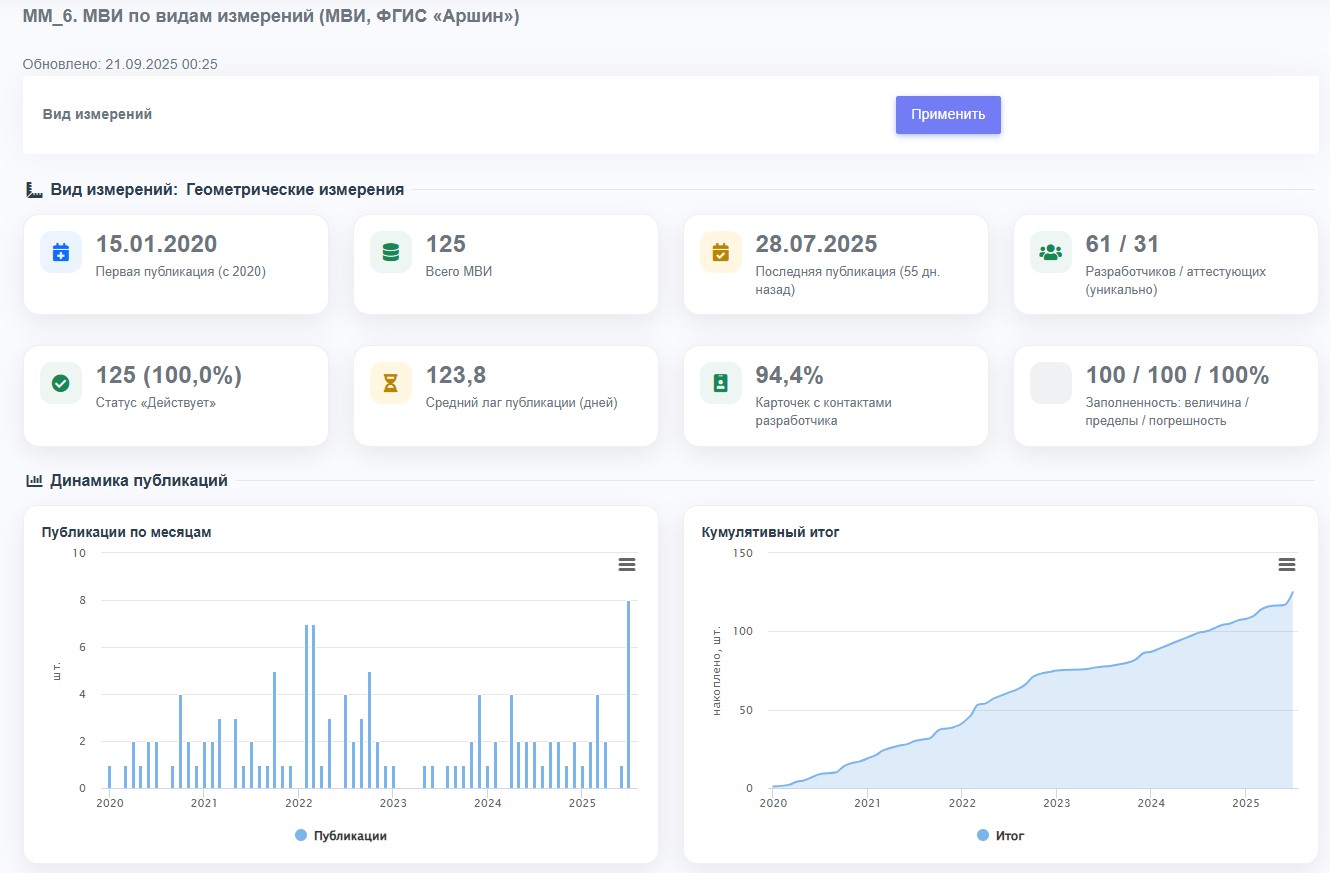This screenshot has width=1330, height=873.
Task: Click the green checkmark status icon
Action: [60, 383]
